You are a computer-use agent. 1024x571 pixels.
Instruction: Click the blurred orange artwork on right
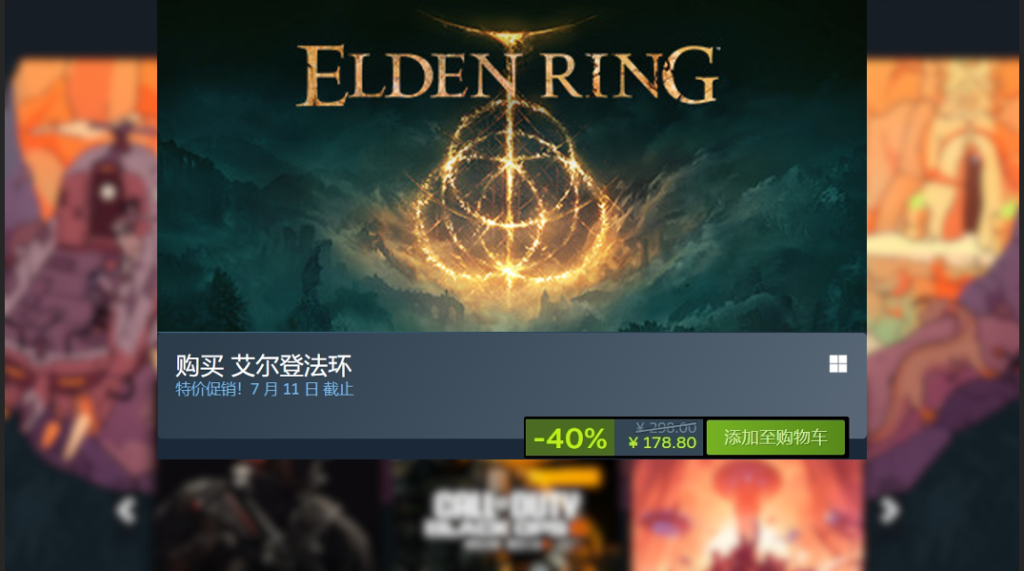(942, 261)
